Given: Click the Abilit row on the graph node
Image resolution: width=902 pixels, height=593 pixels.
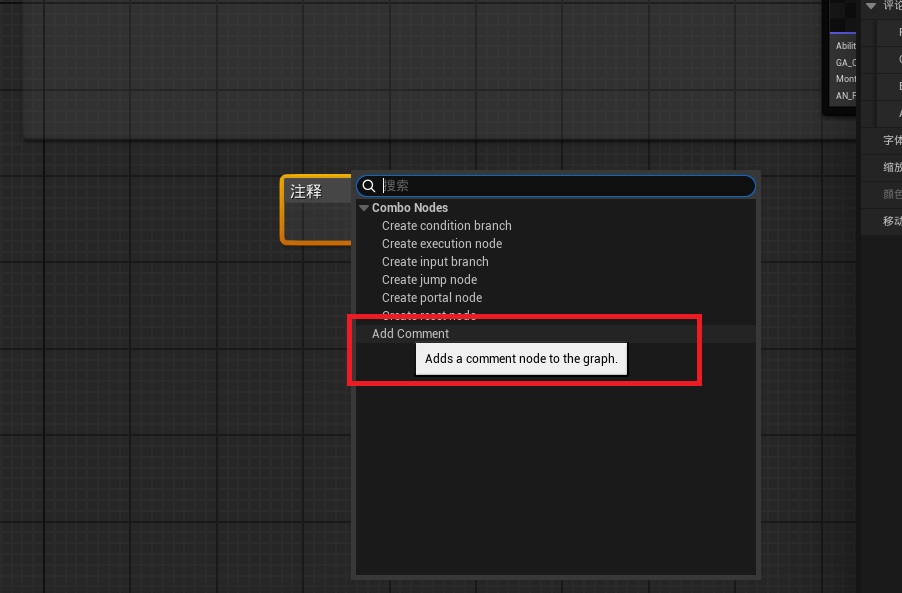Looking at the screenshot, I should 845,46.
